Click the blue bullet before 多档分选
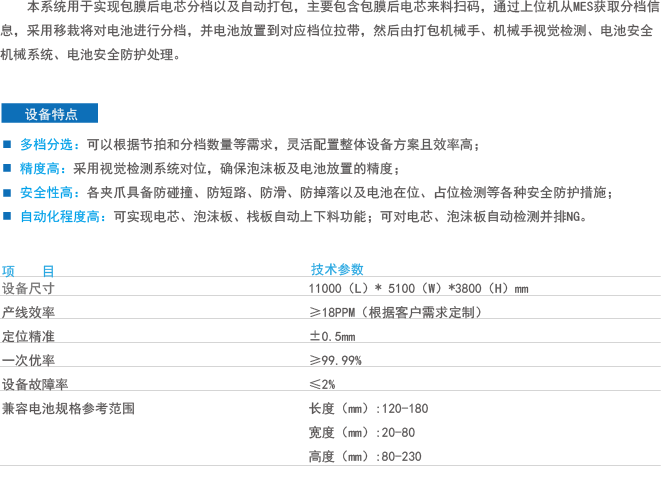671x477 pixels. (7, 144)
